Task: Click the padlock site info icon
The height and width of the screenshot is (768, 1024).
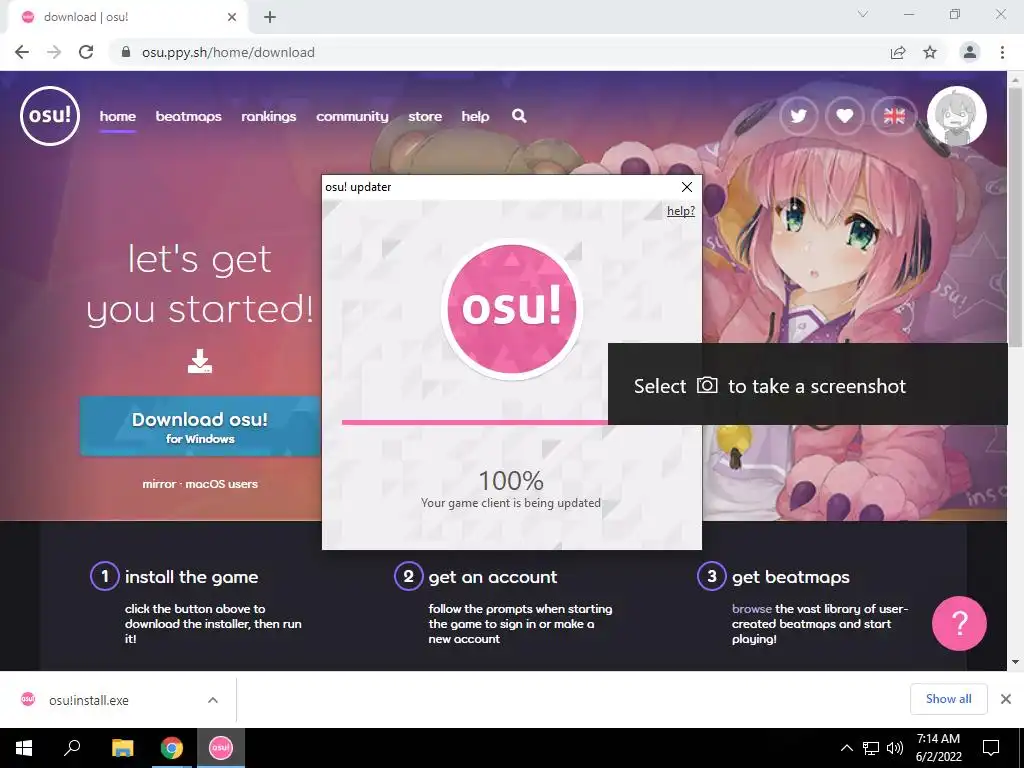Action: point(127,52)
